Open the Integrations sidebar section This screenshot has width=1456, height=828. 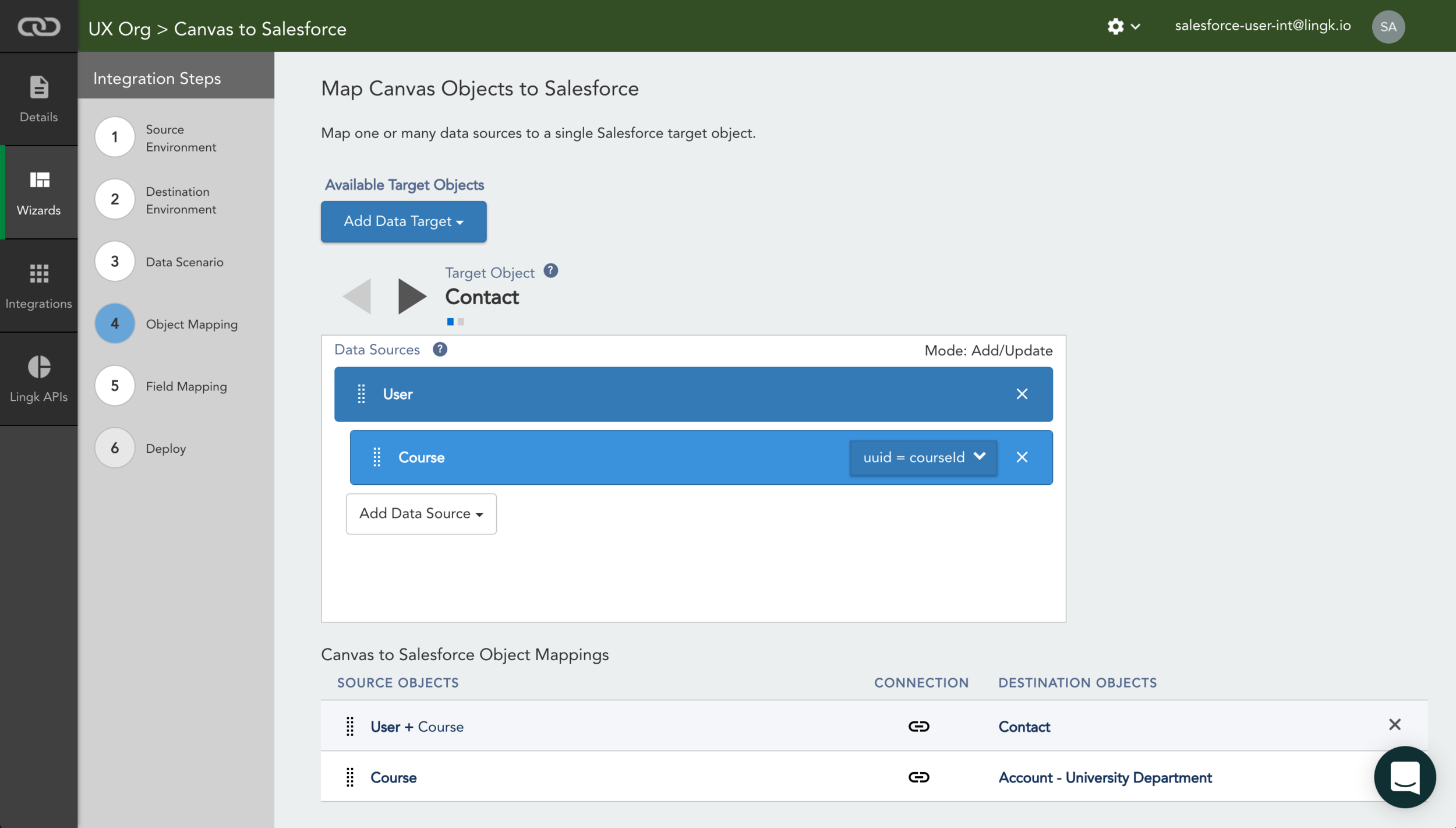coord(38,286)
